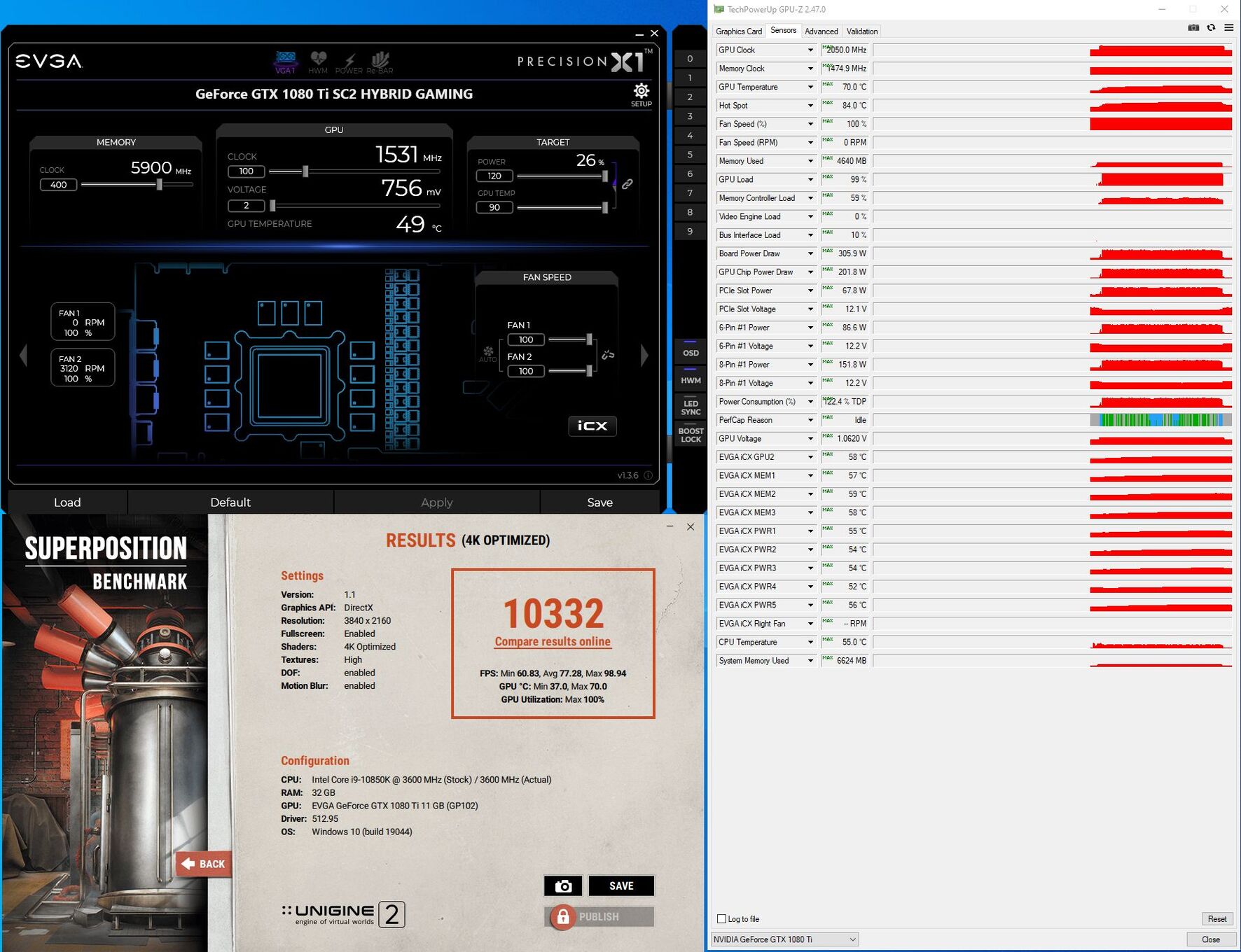The height and width of the screenshot is (952, 1241).
Task: Toggle the power and temp target link icon
Action: point(628,184)
